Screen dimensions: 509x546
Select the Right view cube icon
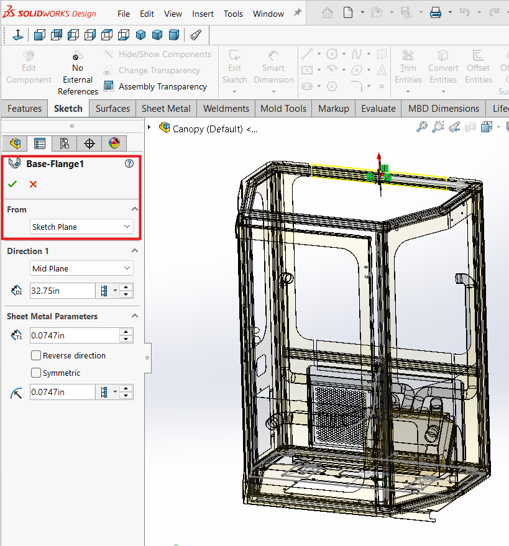pyautogui.click(x=90, y=35)
